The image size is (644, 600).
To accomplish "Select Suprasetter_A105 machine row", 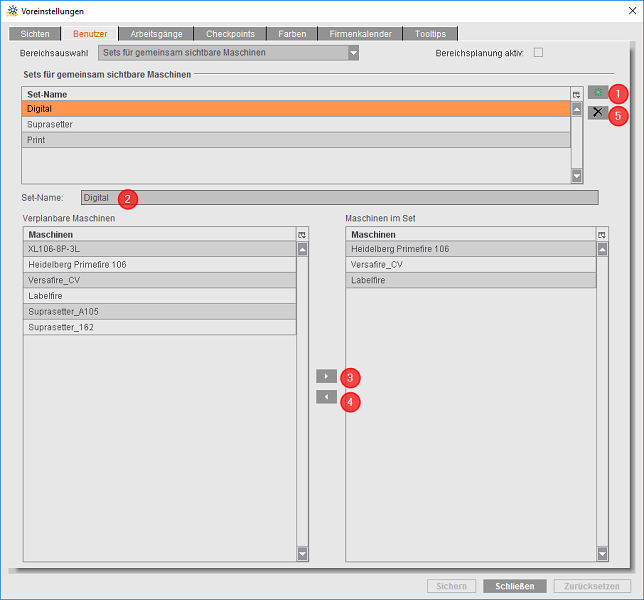I will tap(160, 312).
